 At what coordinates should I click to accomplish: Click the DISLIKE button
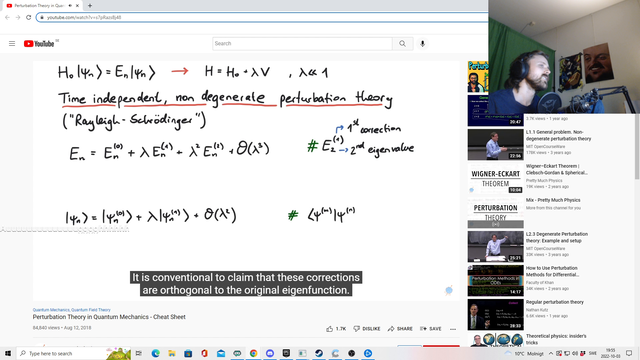click(x=367, y=329)
